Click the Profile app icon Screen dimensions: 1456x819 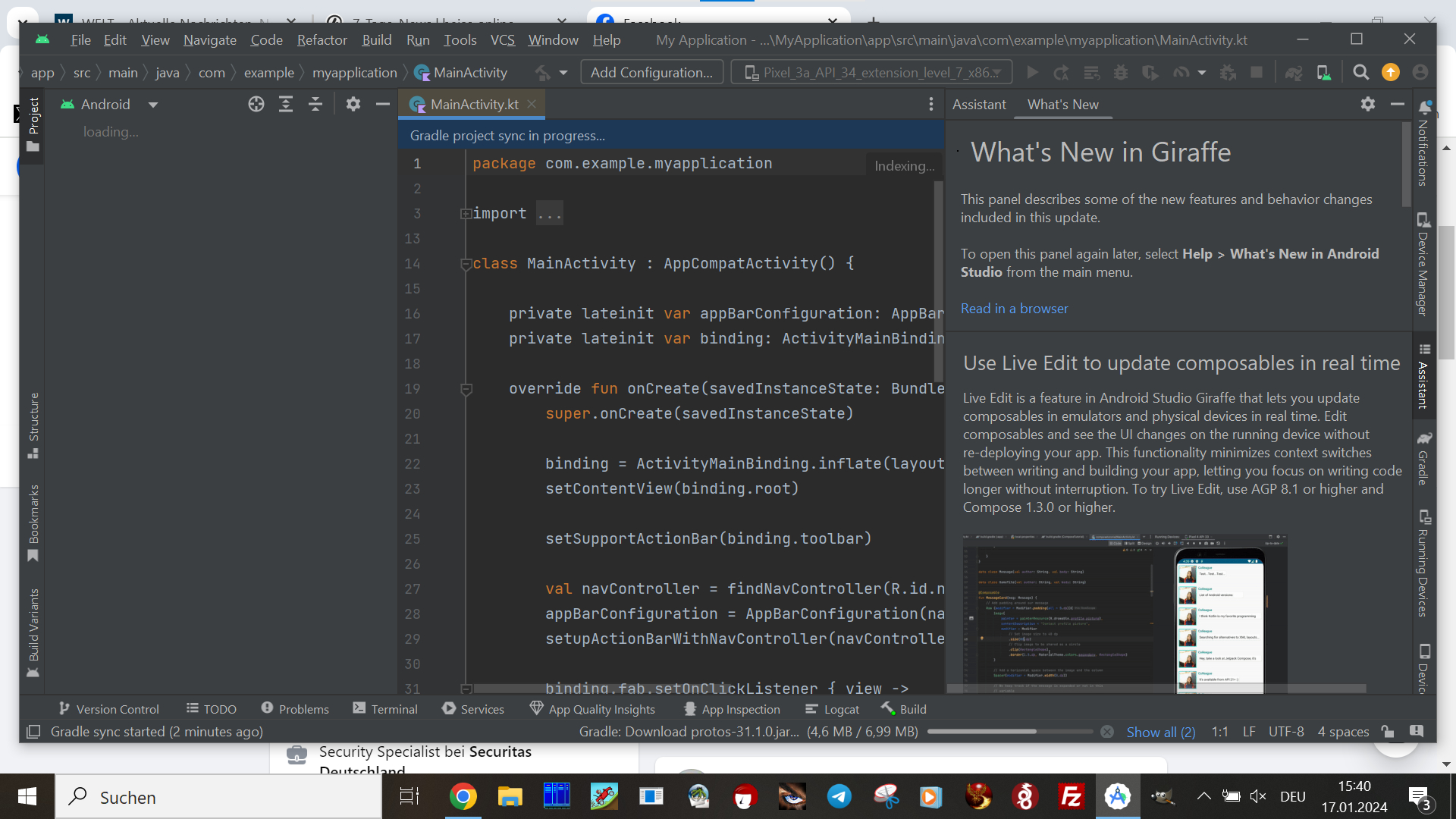tap(1181, 73)
